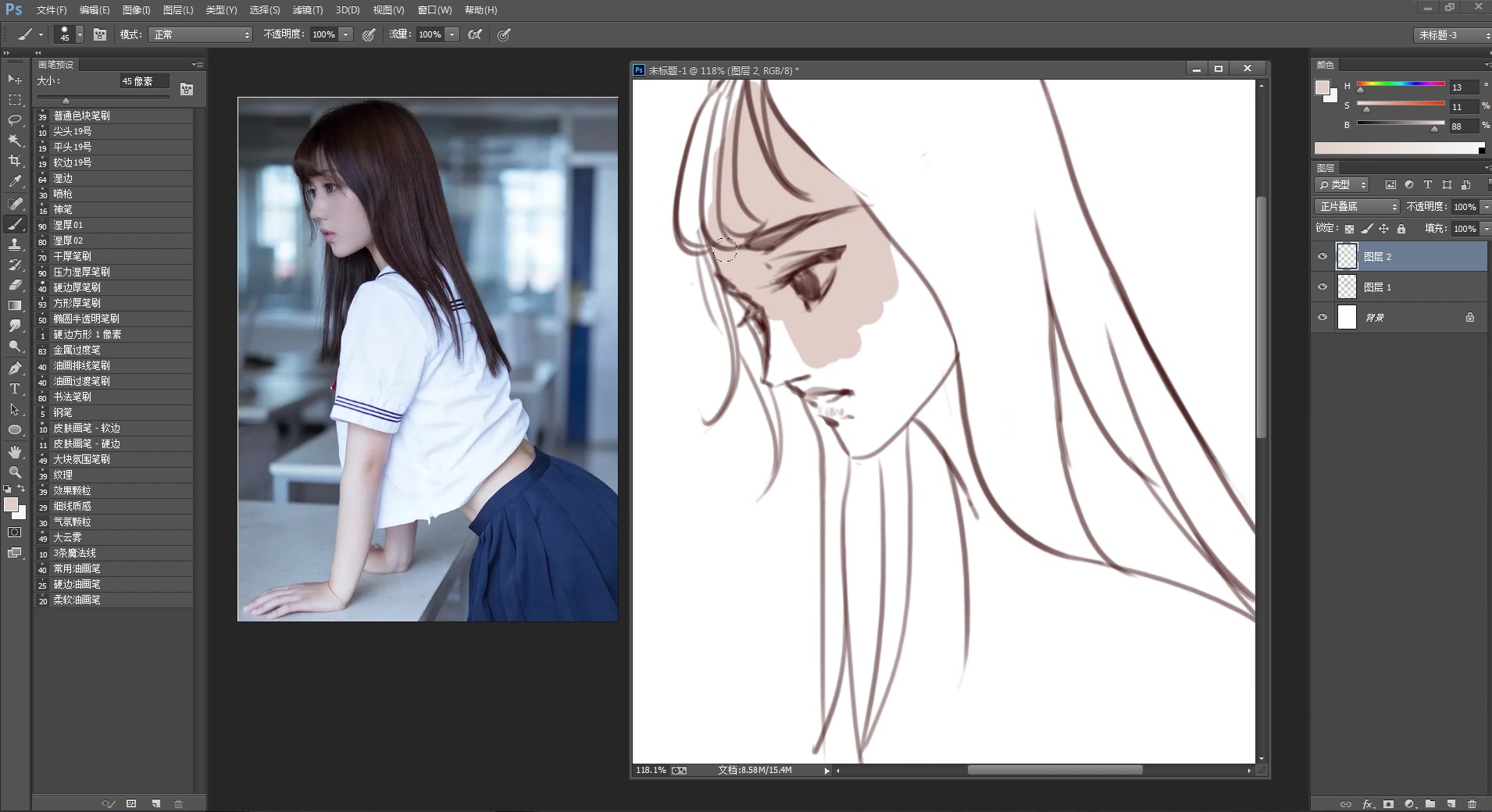Select the Rectangular Marquee tool

point(14,100)
